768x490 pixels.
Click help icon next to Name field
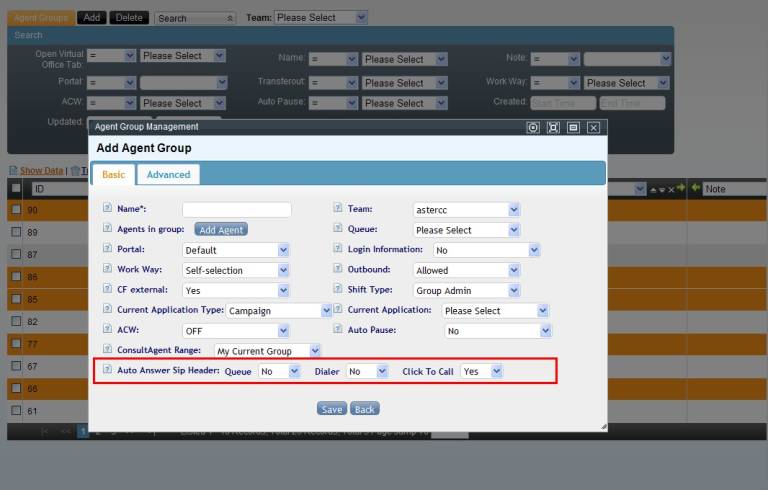(107, 208)
